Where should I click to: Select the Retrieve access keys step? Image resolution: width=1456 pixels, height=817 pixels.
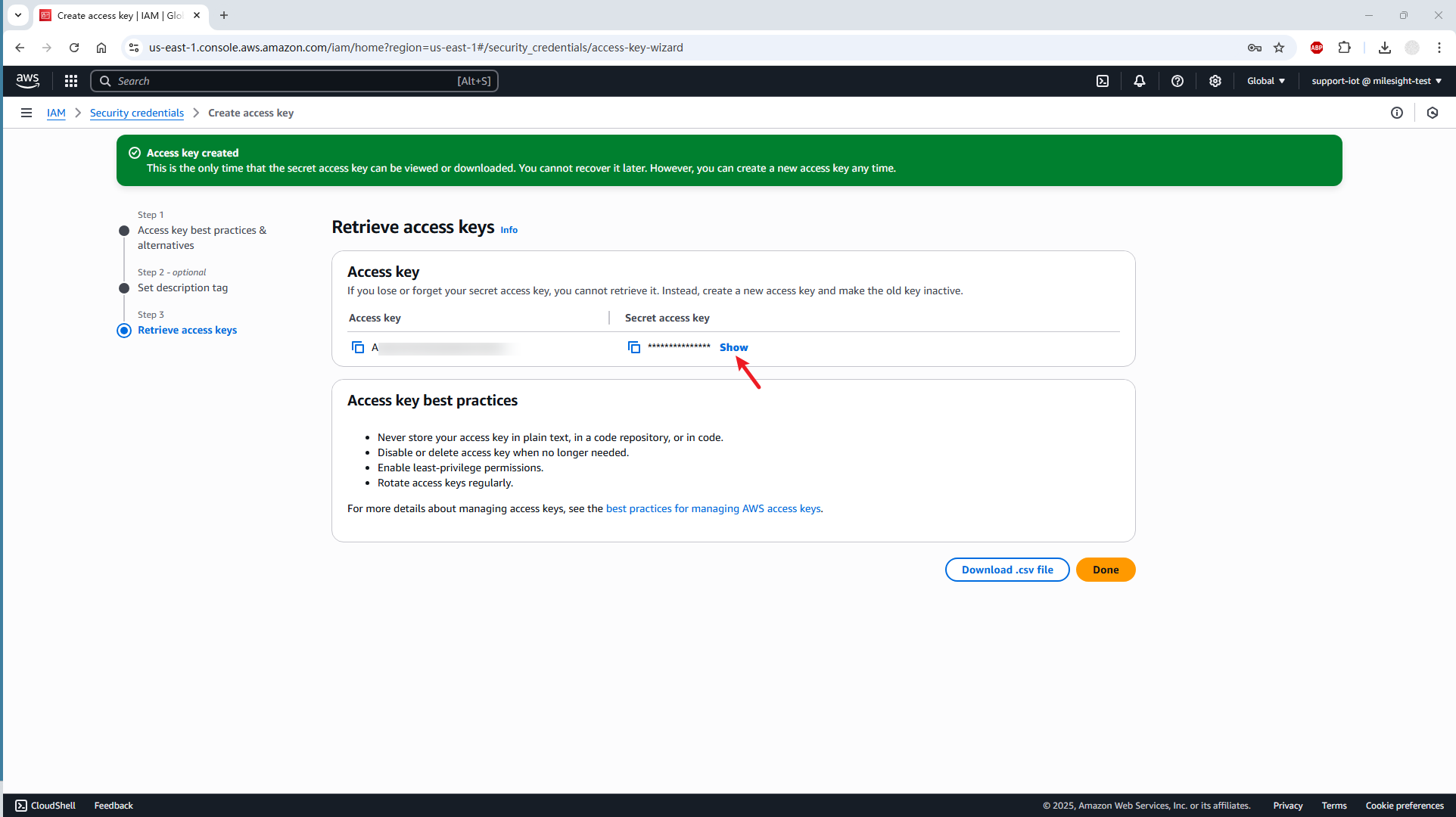tap(187, 330)
